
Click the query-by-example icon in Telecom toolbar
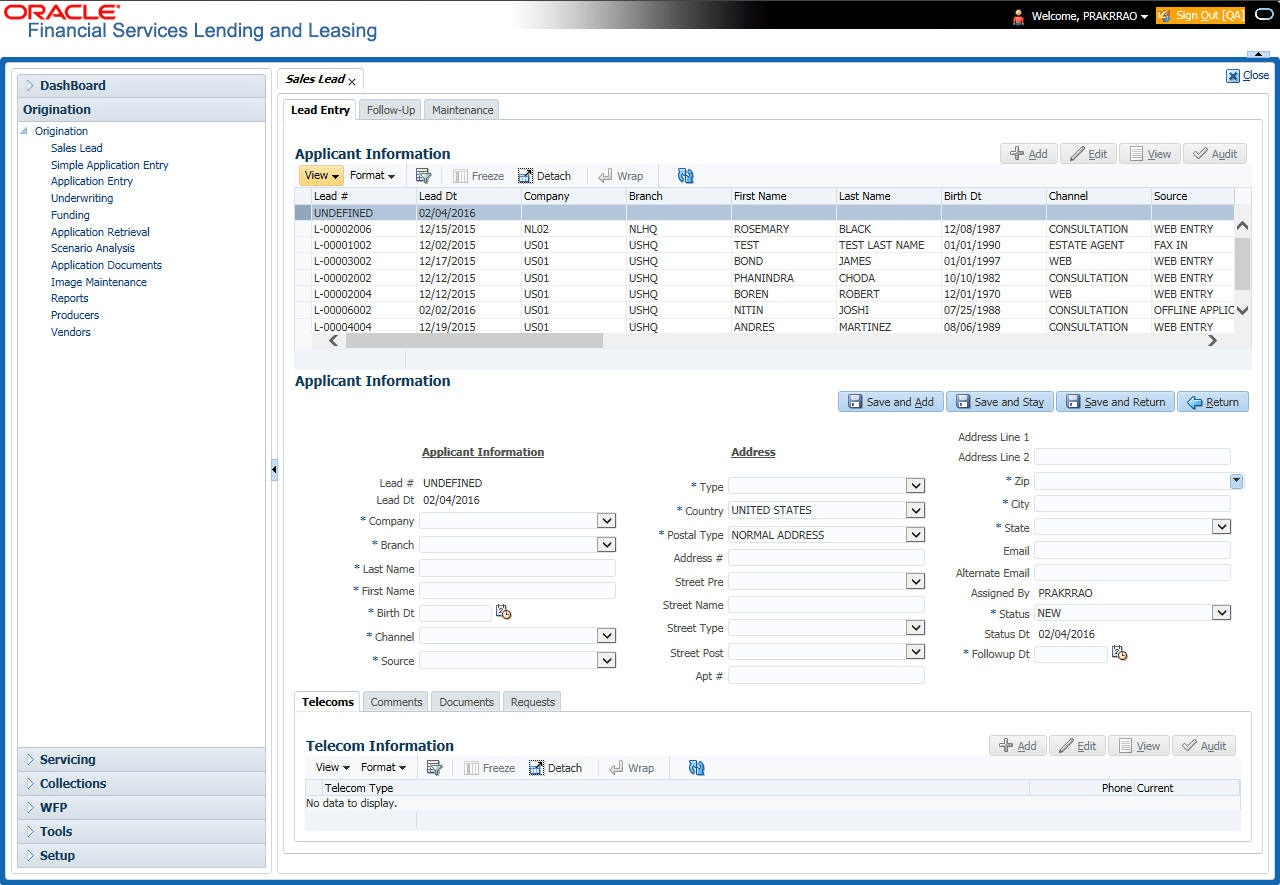coord(434,768)
